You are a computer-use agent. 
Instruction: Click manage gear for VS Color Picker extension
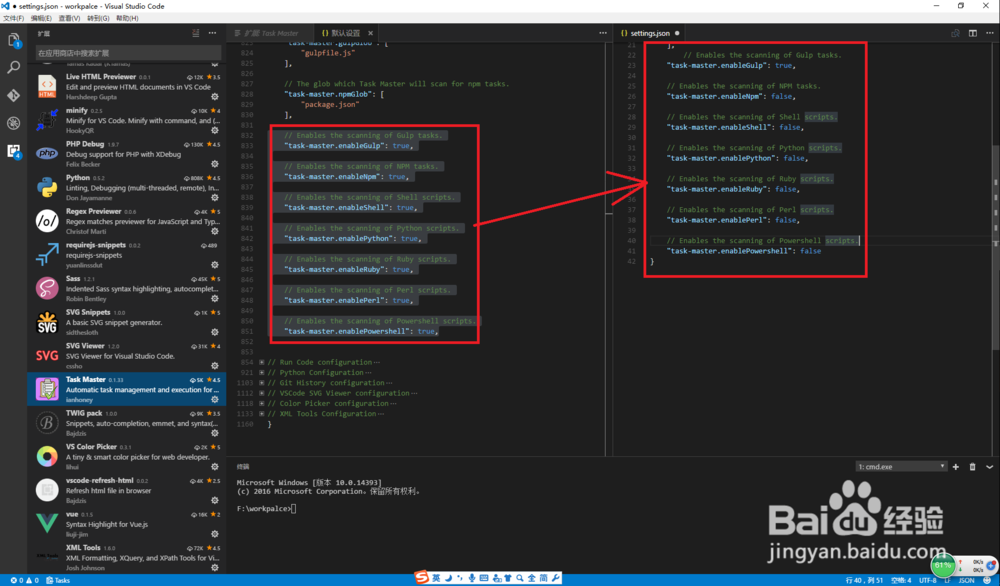point(215,467)
